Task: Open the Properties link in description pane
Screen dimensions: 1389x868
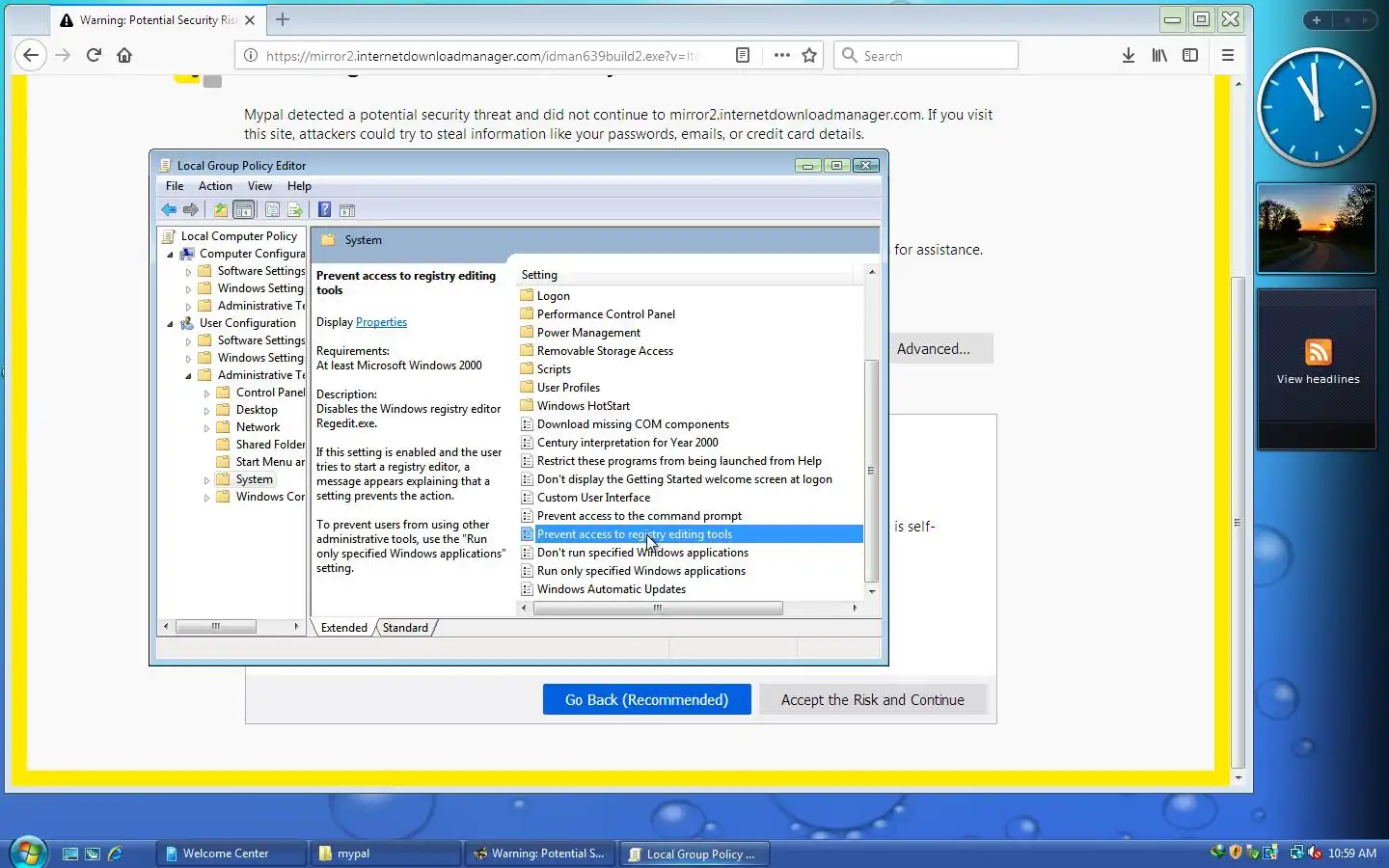Action: tap(381, 322)
